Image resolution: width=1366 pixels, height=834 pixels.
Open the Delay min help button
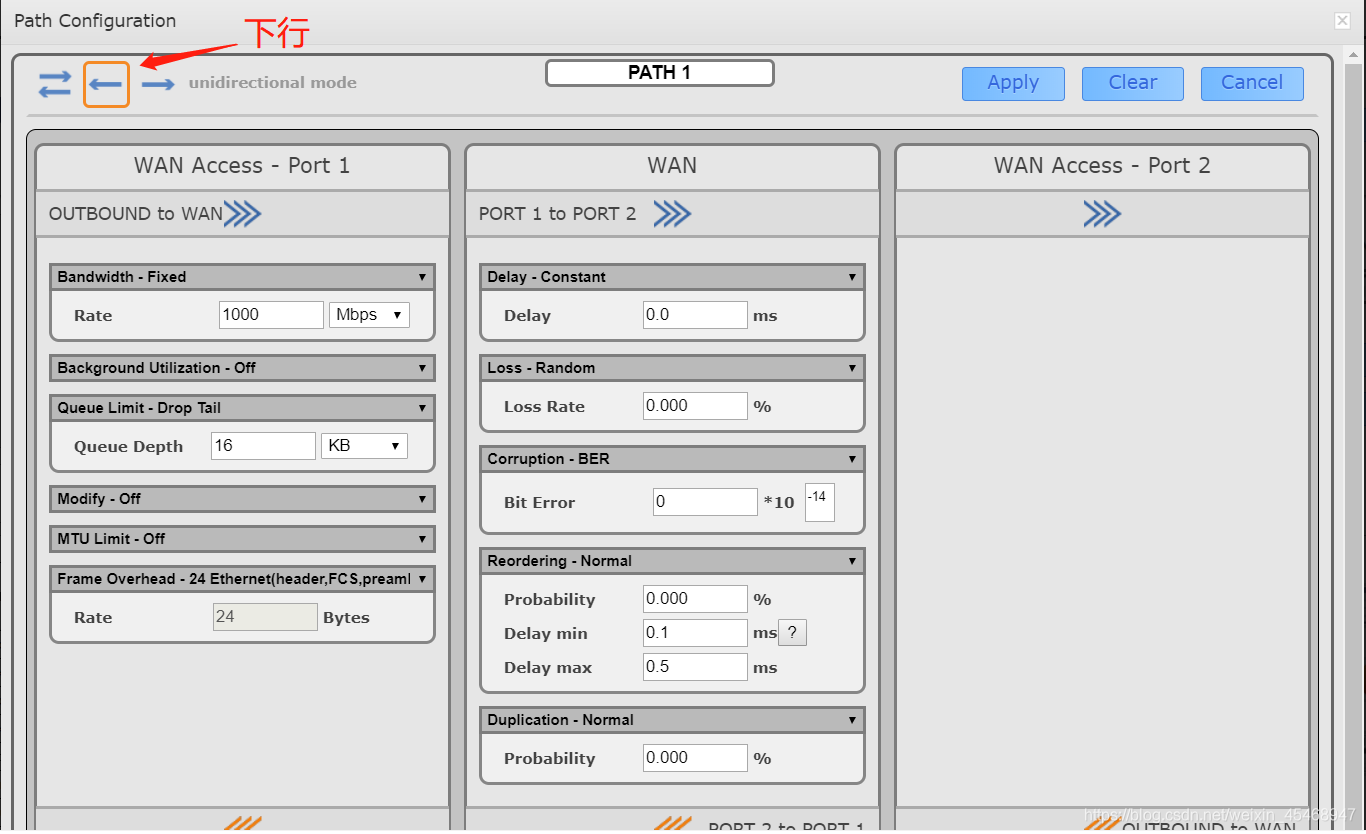tap(792, 632)
